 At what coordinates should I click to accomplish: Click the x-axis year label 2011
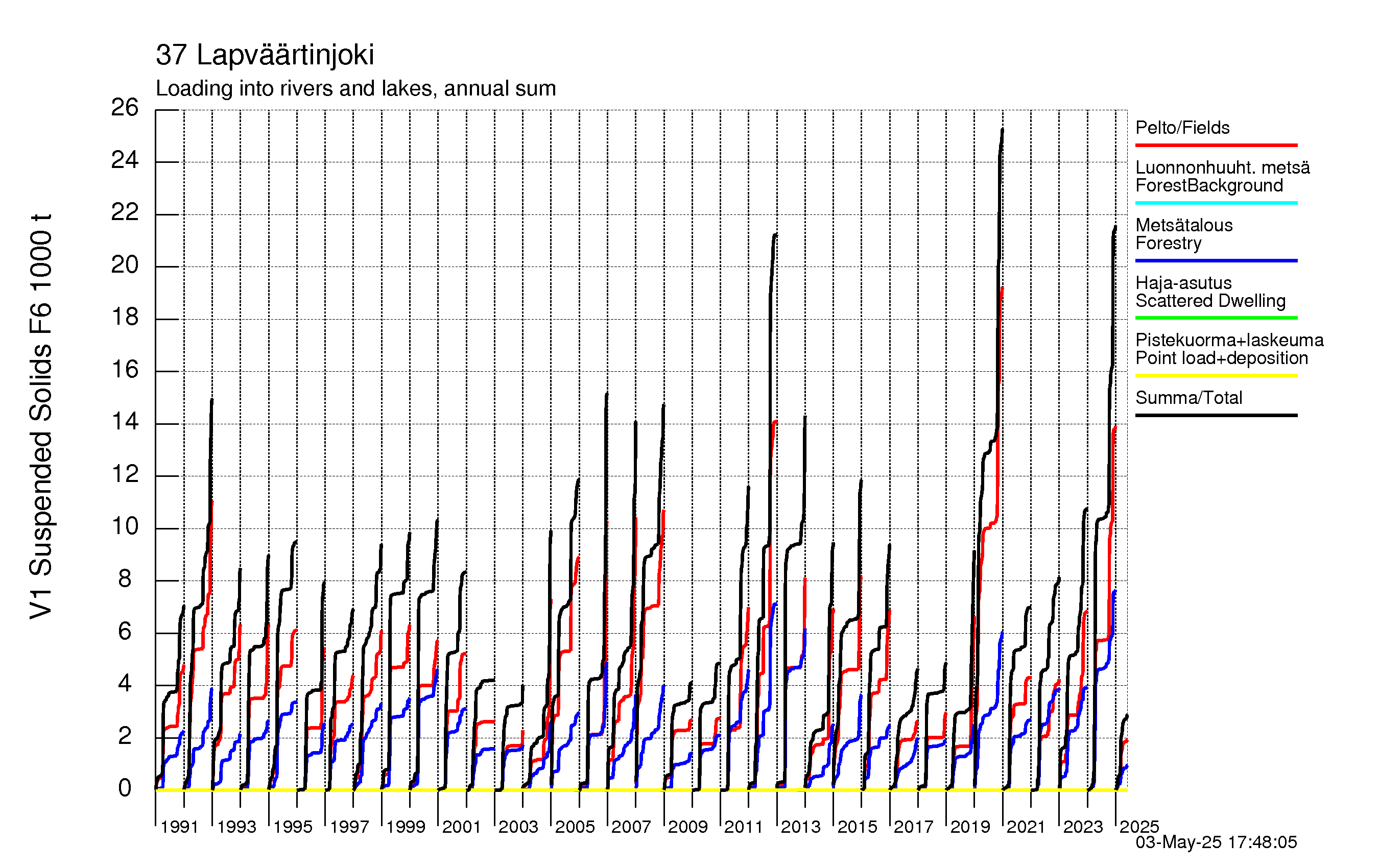pyautogui.click(x=744, y=827)
